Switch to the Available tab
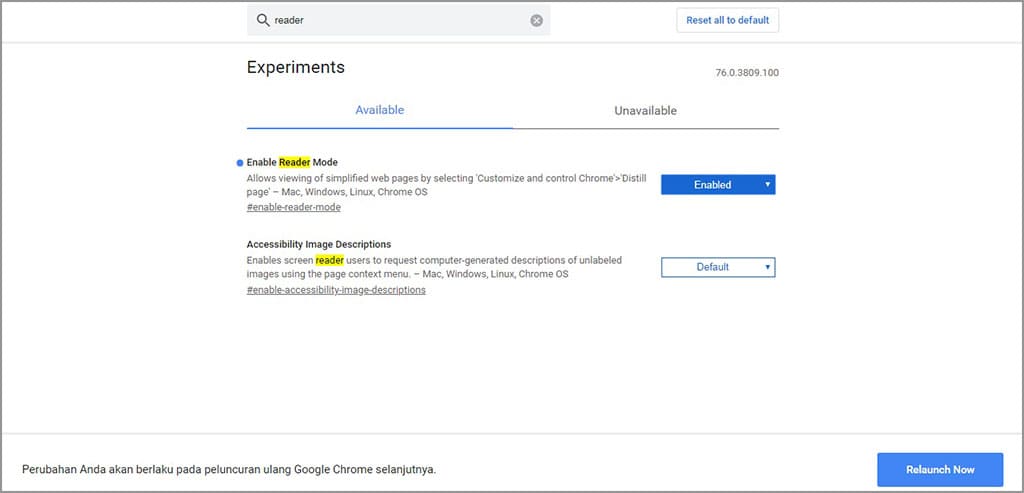The image size is (1024, 493). (x=380, y=110)
